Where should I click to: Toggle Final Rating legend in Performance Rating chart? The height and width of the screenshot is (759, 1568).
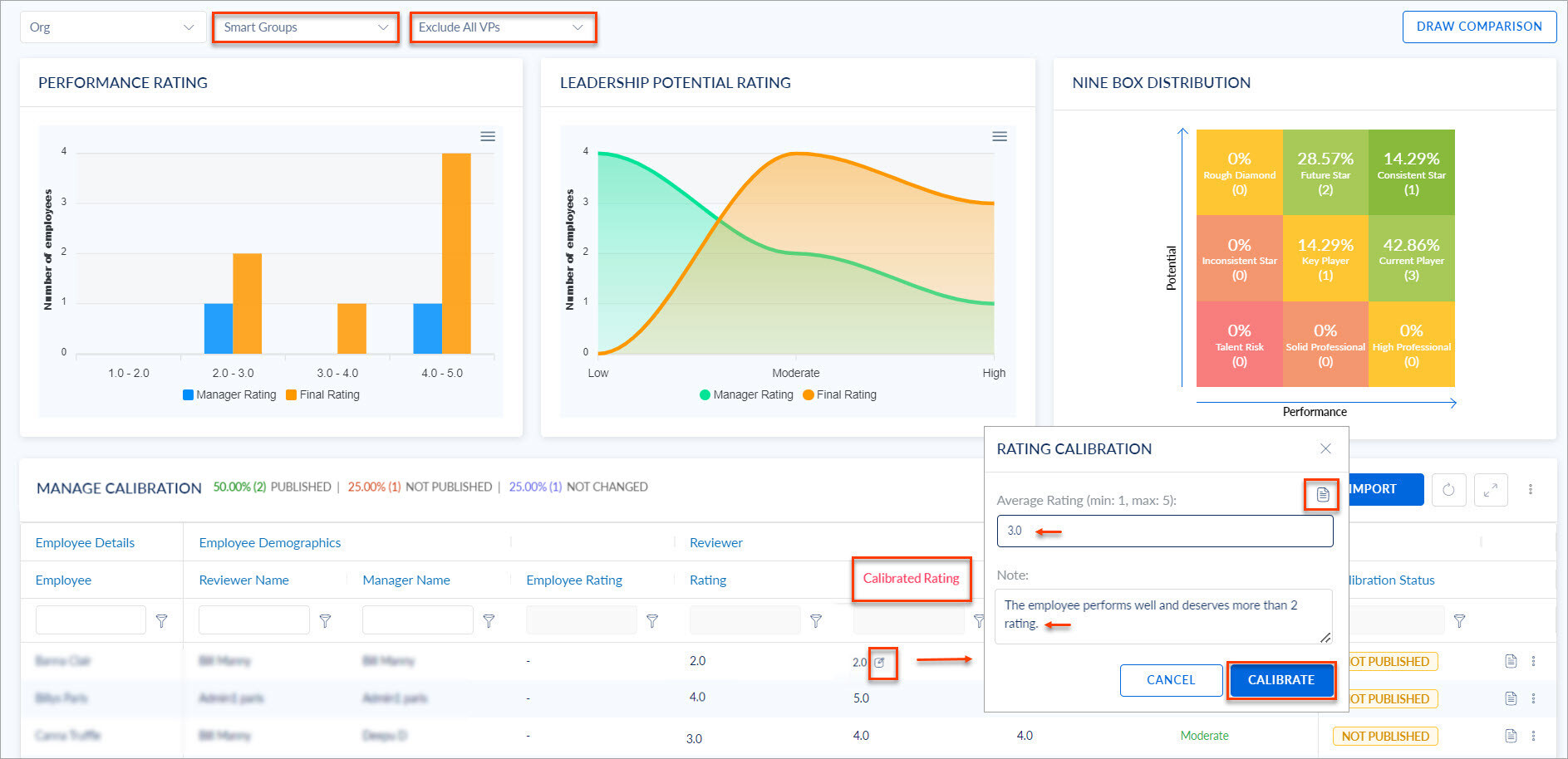(323, 394)
